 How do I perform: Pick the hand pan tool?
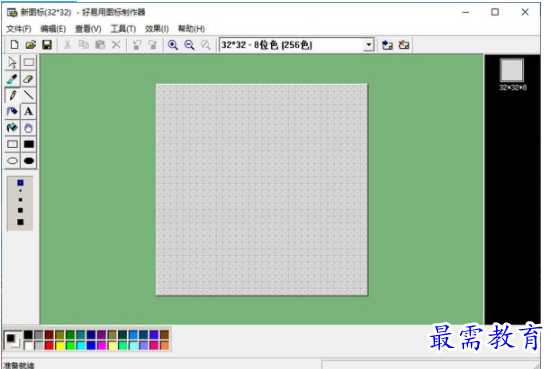(x=29, y=128)
